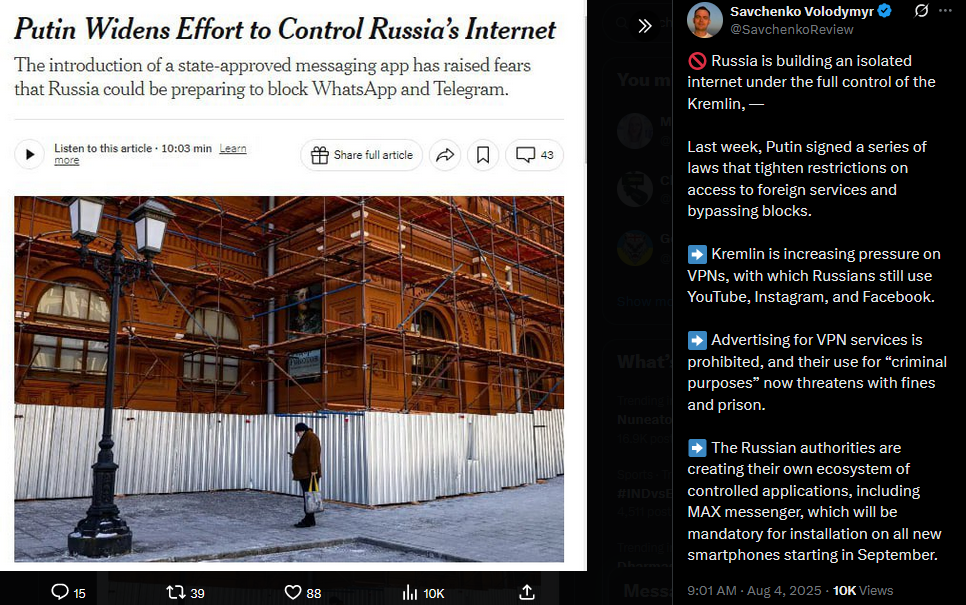View analytics via the bar chart icon
The image size is (966, 605).
tap(410, 593)
